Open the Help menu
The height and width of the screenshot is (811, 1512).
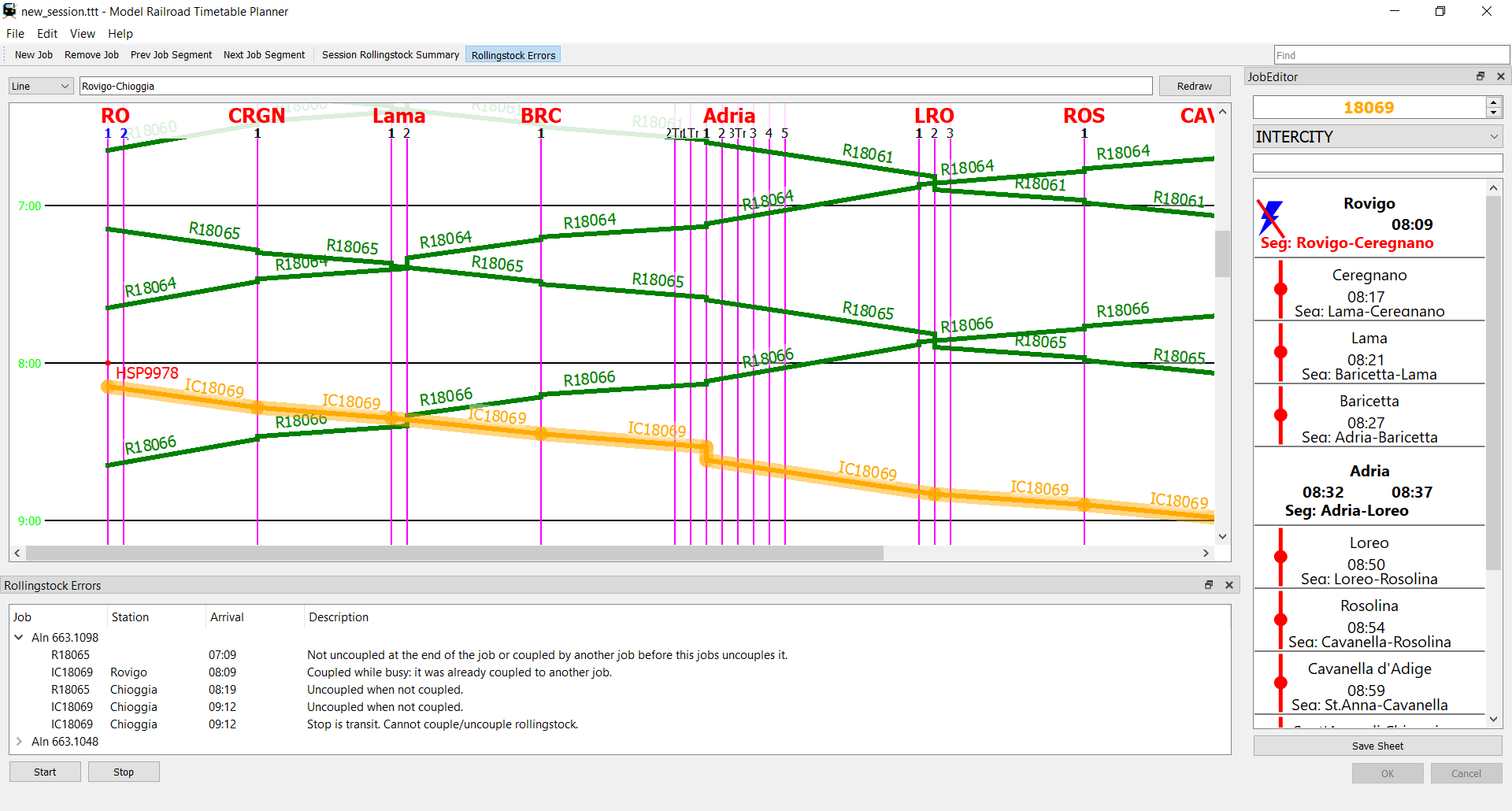point(120,34)
